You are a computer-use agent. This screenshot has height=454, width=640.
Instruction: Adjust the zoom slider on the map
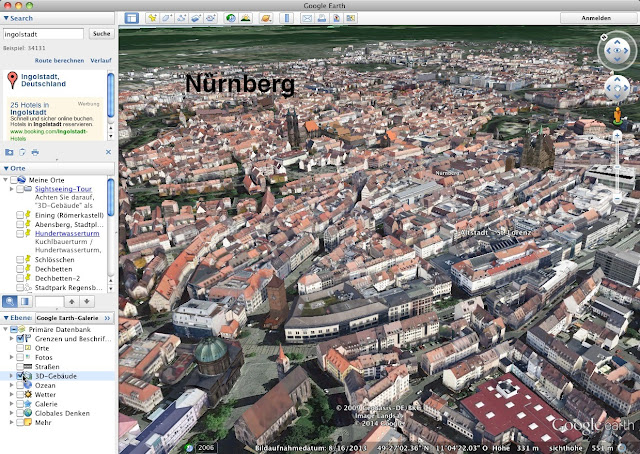617,167
